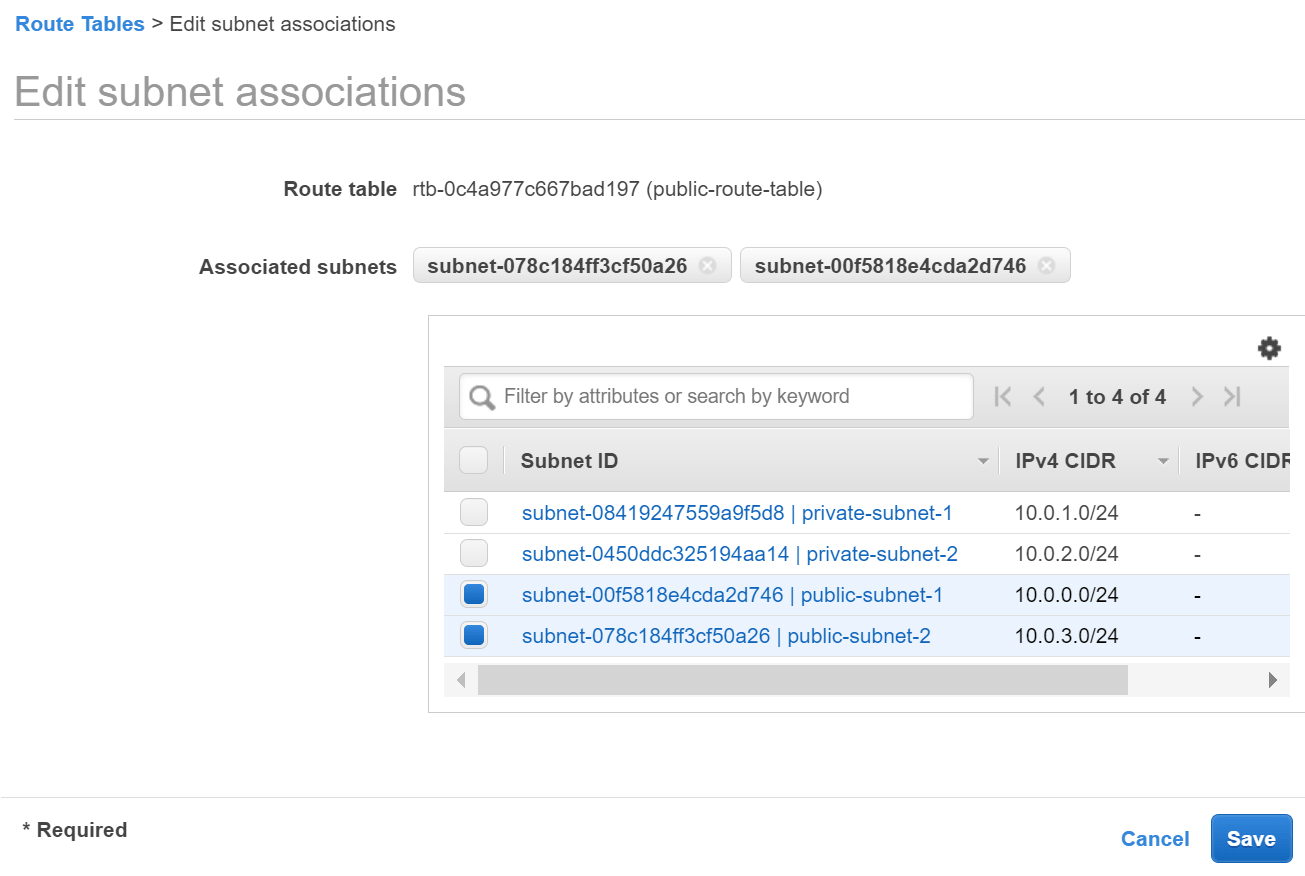Check the private-subnet-2 checkbox
Screen dimensions: 1305x876
(x=474, y=553)
